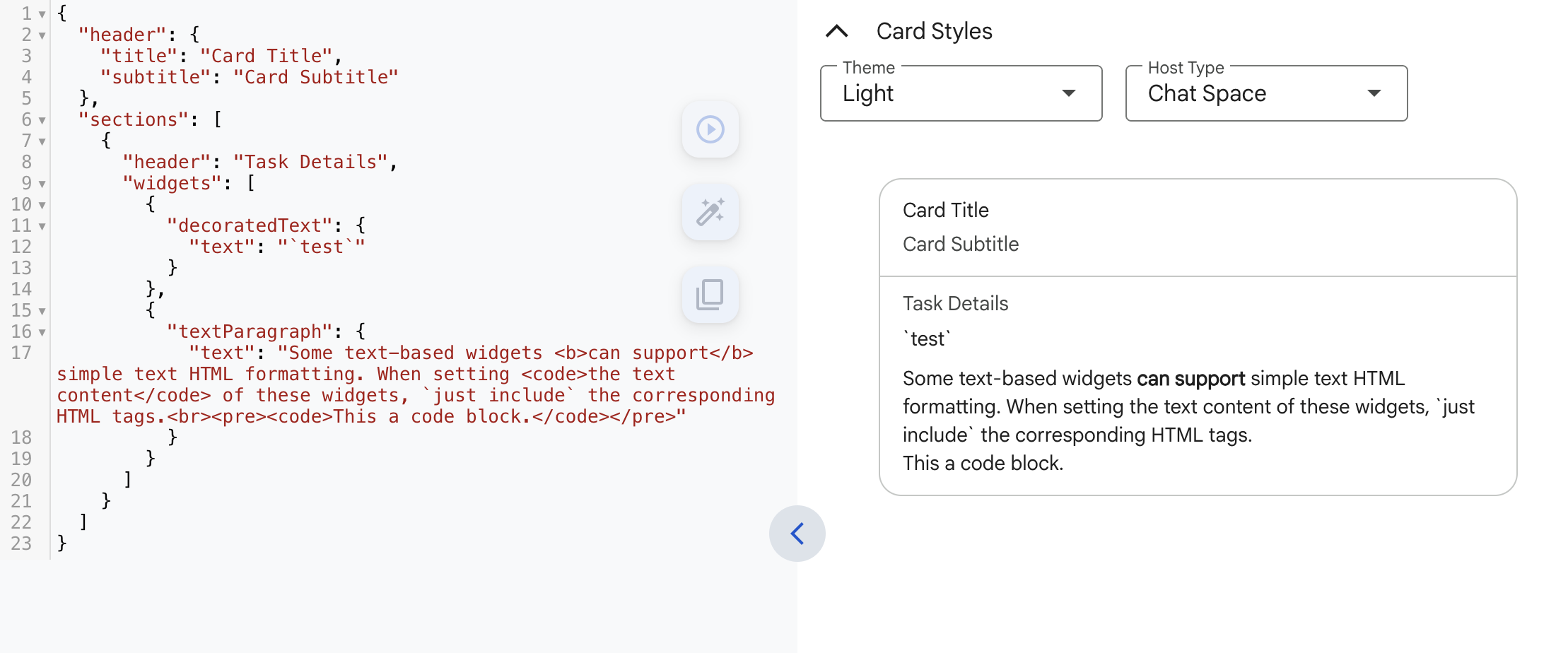Fold the section object on line 7
This screenshot has width=1568, height=653.
pyautogui.click(x=42, y=141)
